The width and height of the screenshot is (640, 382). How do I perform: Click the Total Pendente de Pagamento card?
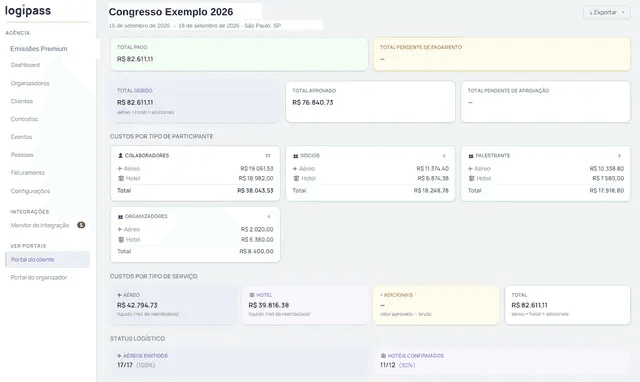pyautogui.click(x=502, y=55)
